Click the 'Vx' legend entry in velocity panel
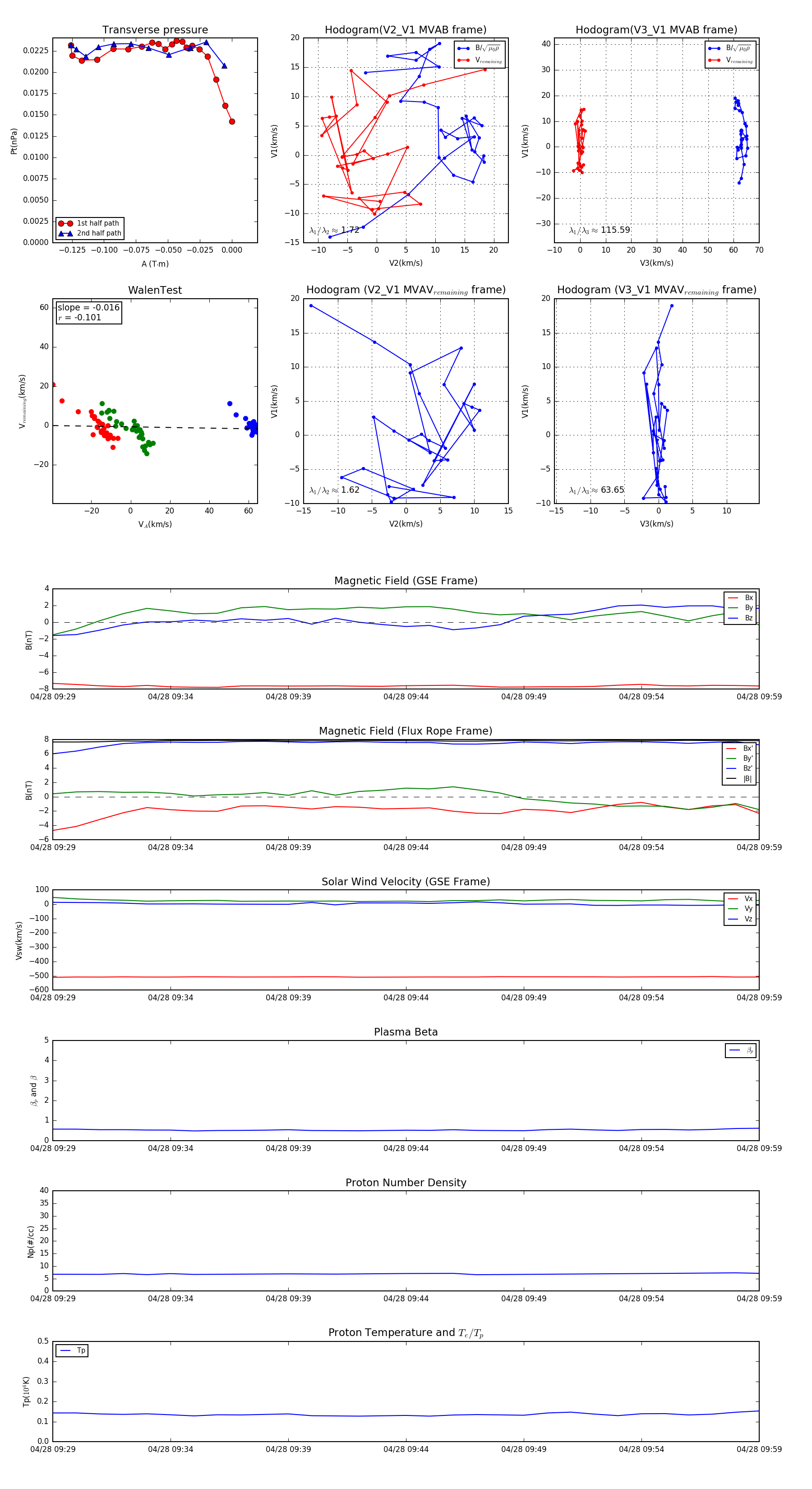 (740, 899)
